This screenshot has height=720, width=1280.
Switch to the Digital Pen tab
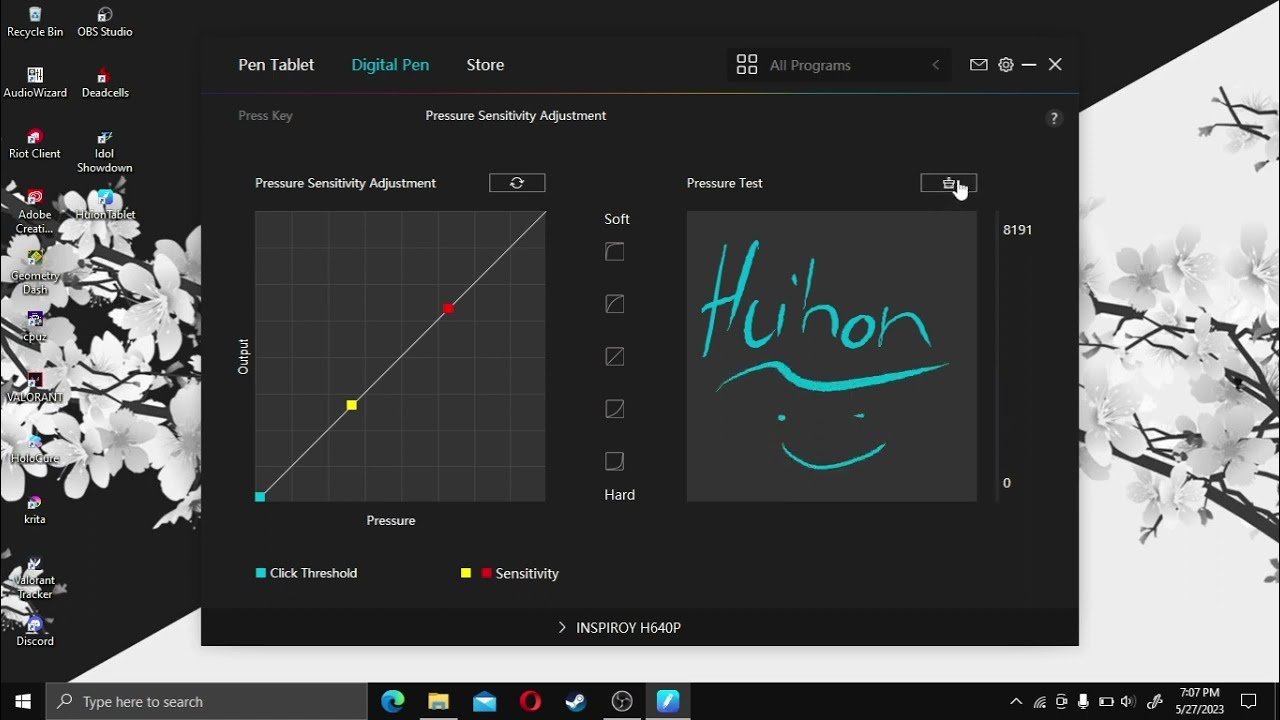pyautogui.click(x=390, y=65)
